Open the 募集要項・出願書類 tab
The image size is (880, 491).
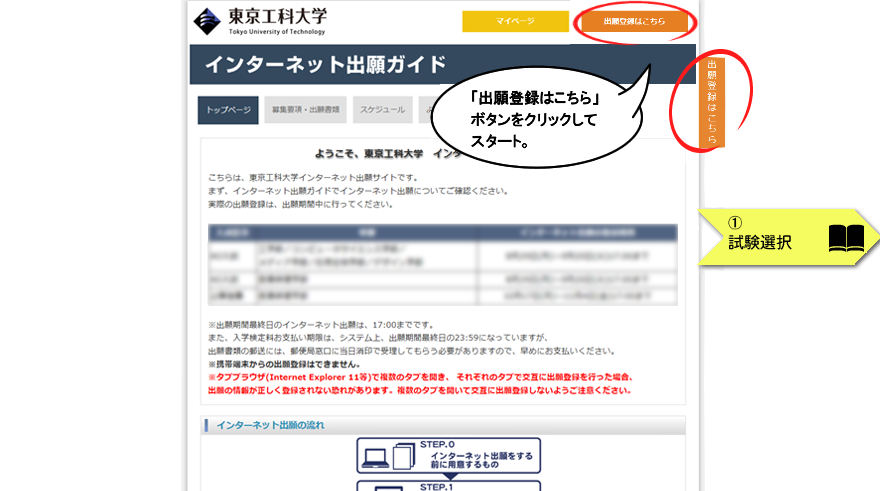305,110
